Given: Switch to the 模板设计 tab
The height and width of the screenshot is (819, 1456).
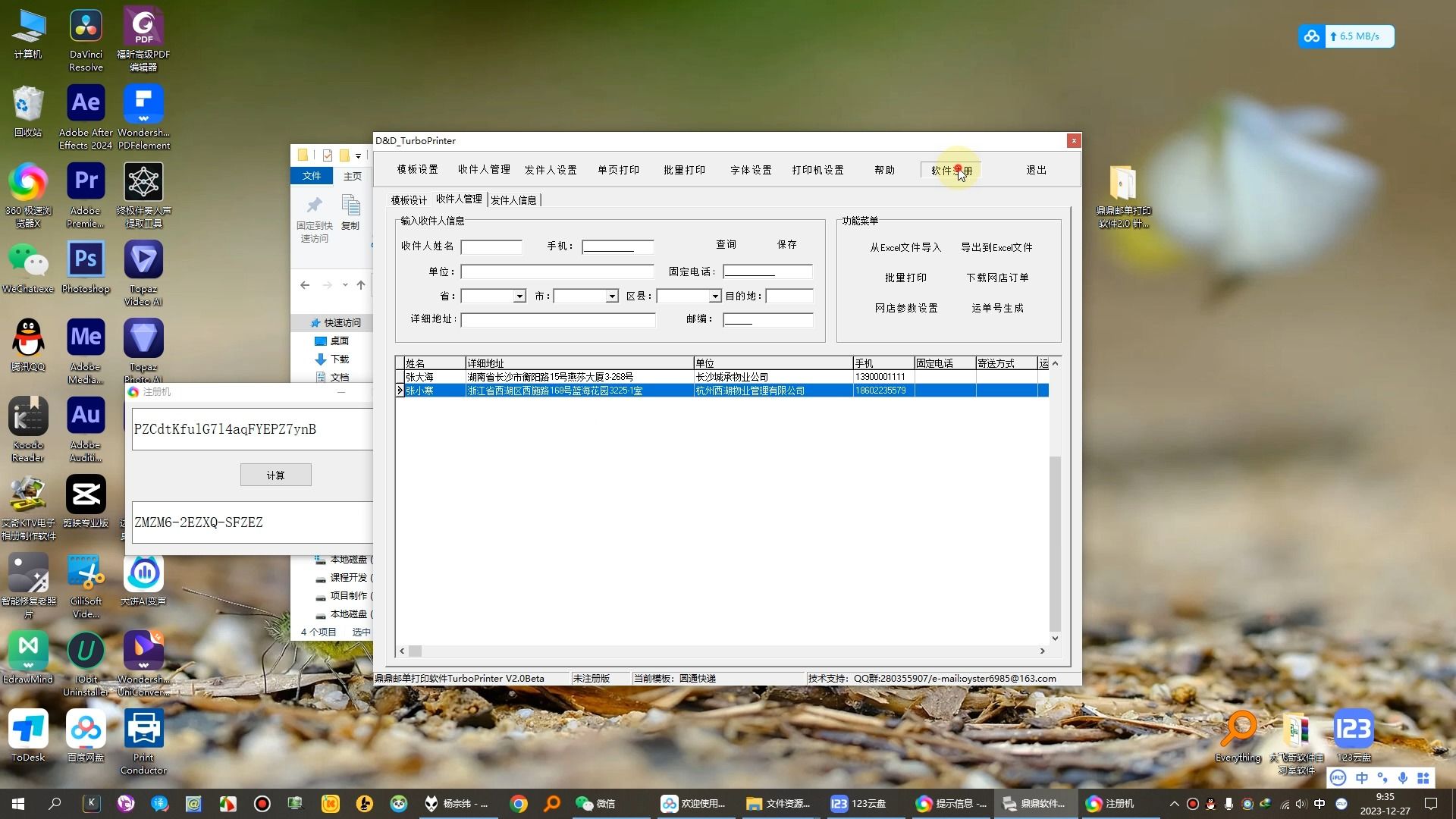Looking at the screenshot, I should pyautogui.click(x=409, y=200).
